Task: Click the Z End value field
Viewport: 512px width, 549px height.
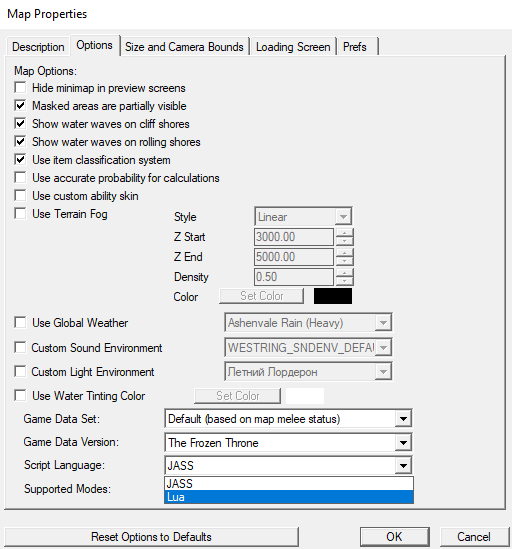Action: point(294,257)
